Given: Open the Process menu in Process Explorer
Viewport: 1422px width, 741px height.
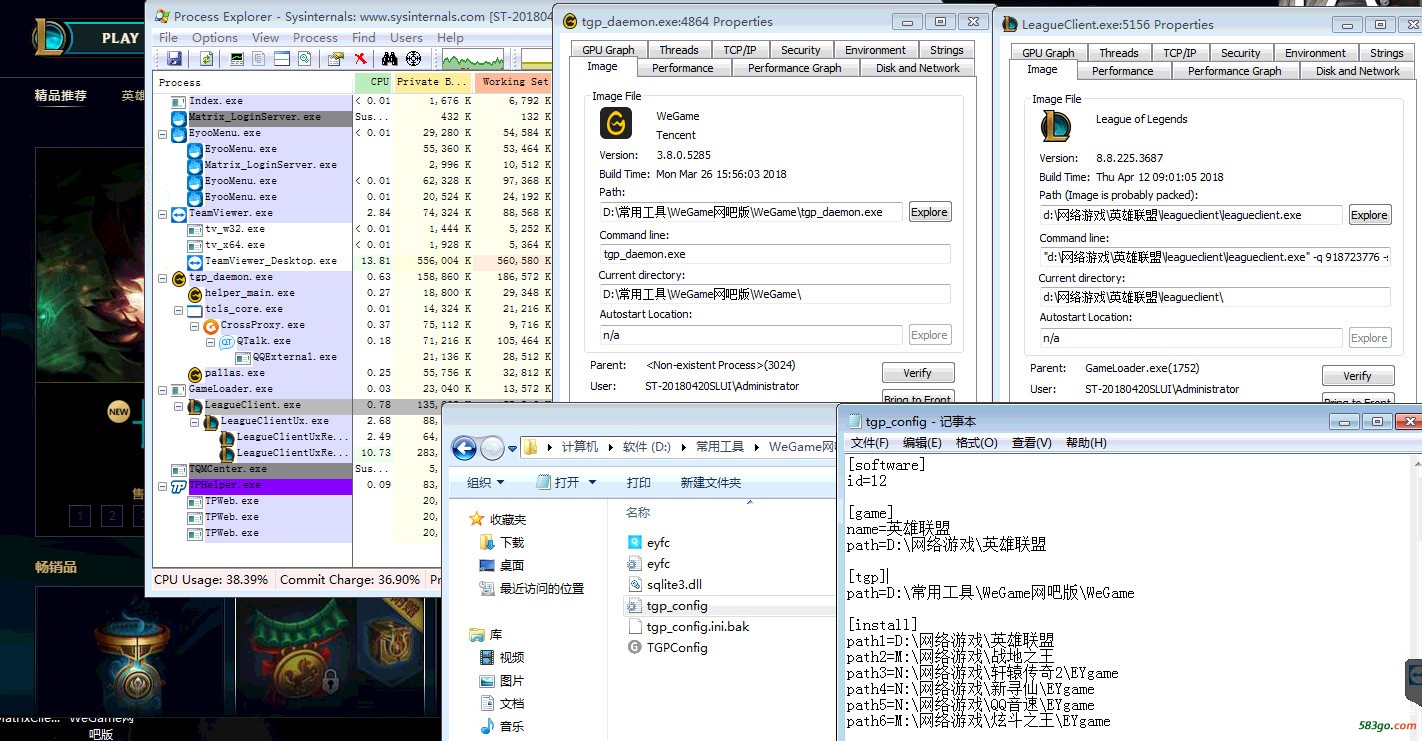Looking at the screenshot, I should click(315, 37).
